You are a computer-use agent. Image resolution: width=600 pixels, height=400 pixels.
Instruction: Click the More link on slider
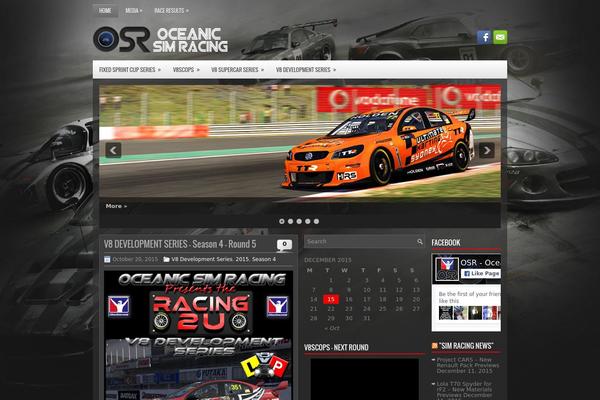(x=116, y=206)
